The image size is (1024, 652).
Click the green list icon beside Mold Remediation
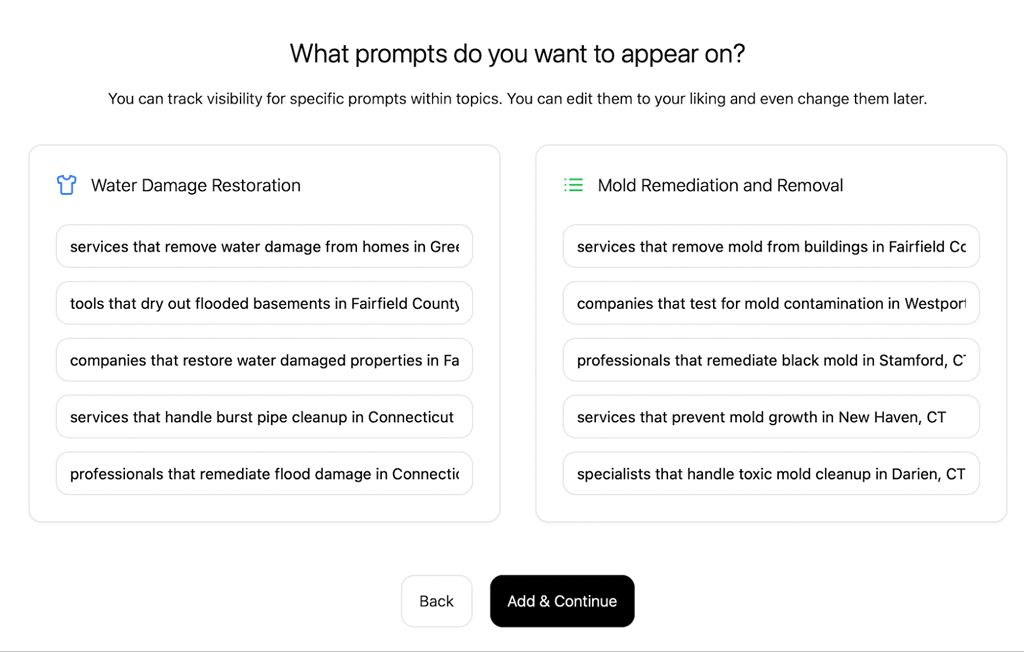(x=573, y=185)
